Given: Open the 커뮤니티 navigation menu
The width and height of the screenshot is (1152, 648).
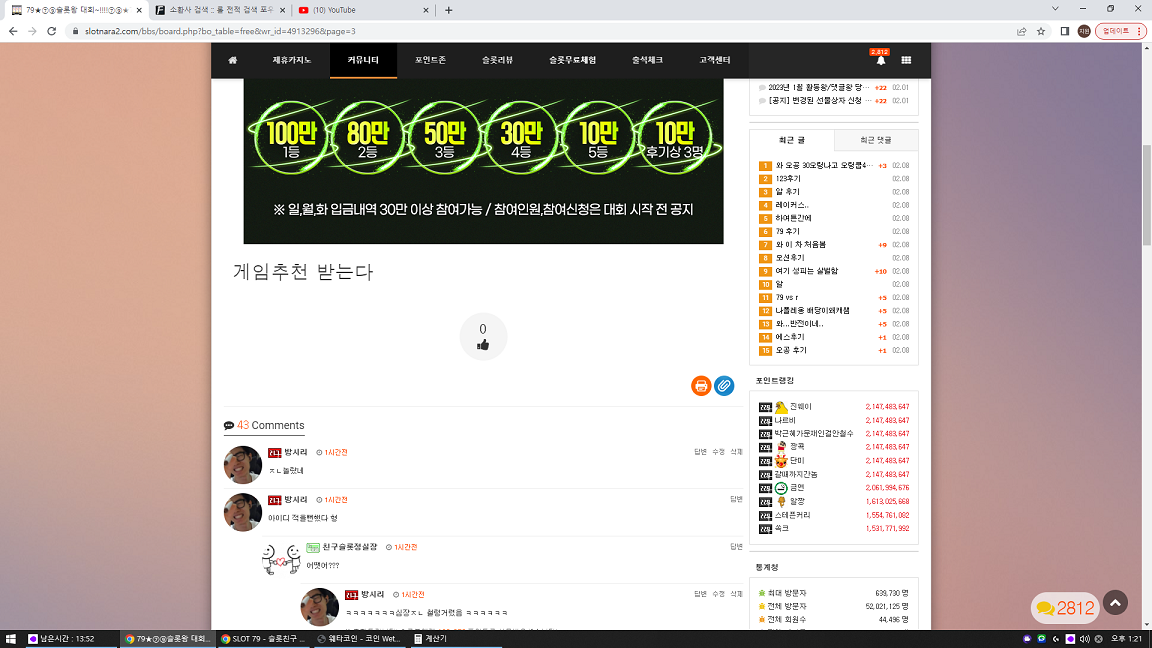Looking at the screenshot, I should (363, 60).
